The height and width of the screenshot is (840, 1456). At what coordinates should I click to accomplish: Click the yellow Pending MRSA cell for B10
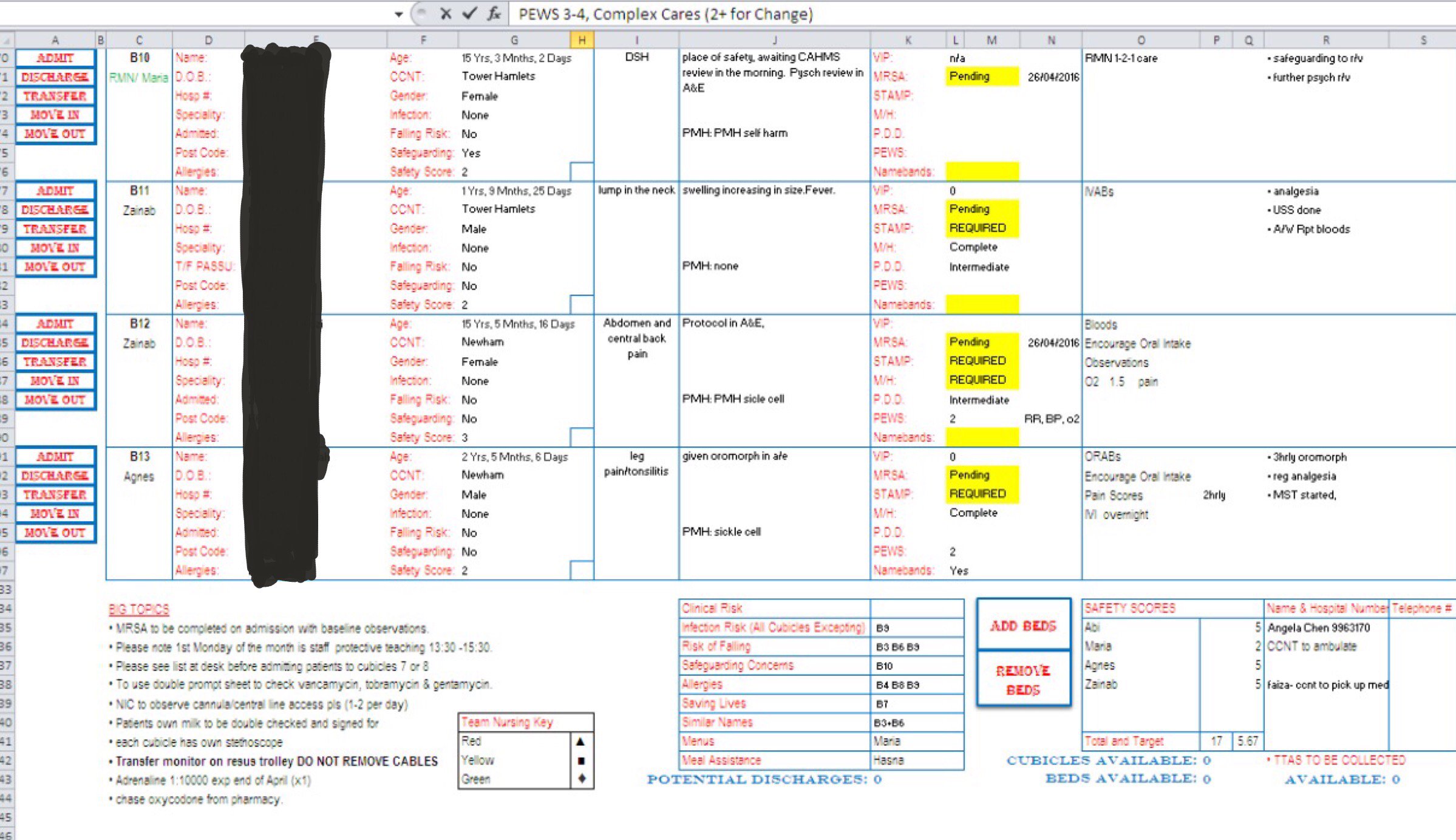tap(982, 77)
